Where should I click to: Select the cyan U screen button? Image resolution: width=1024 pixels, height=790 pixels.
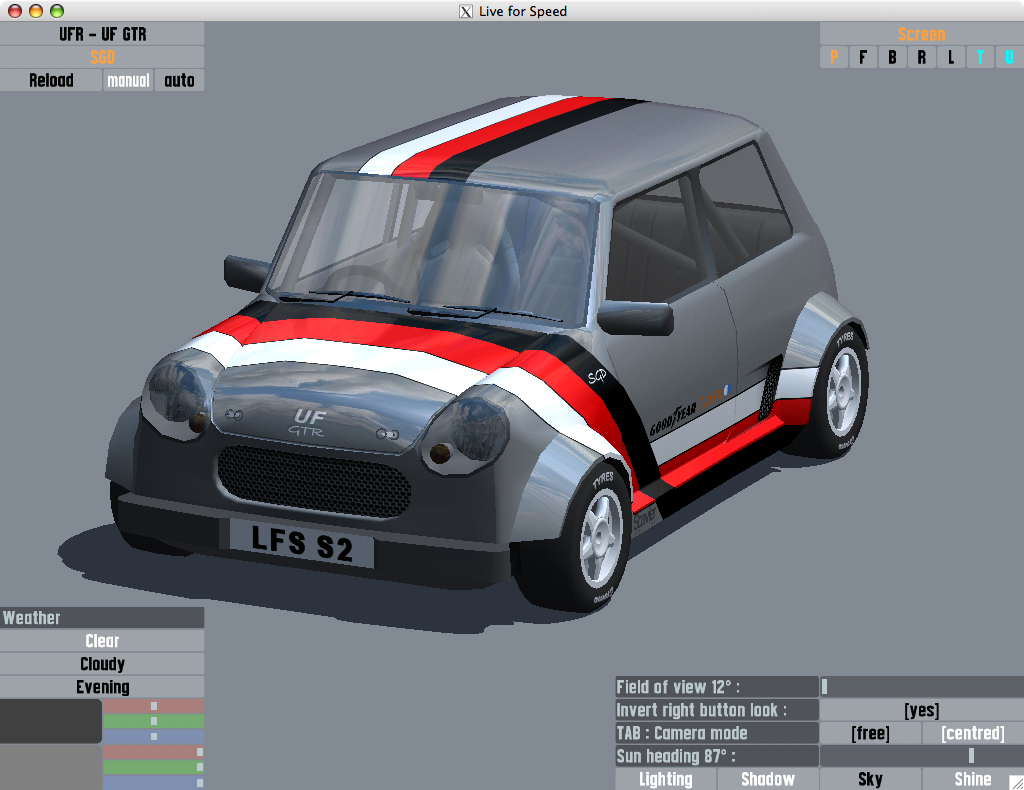(x=1010, y=57)
